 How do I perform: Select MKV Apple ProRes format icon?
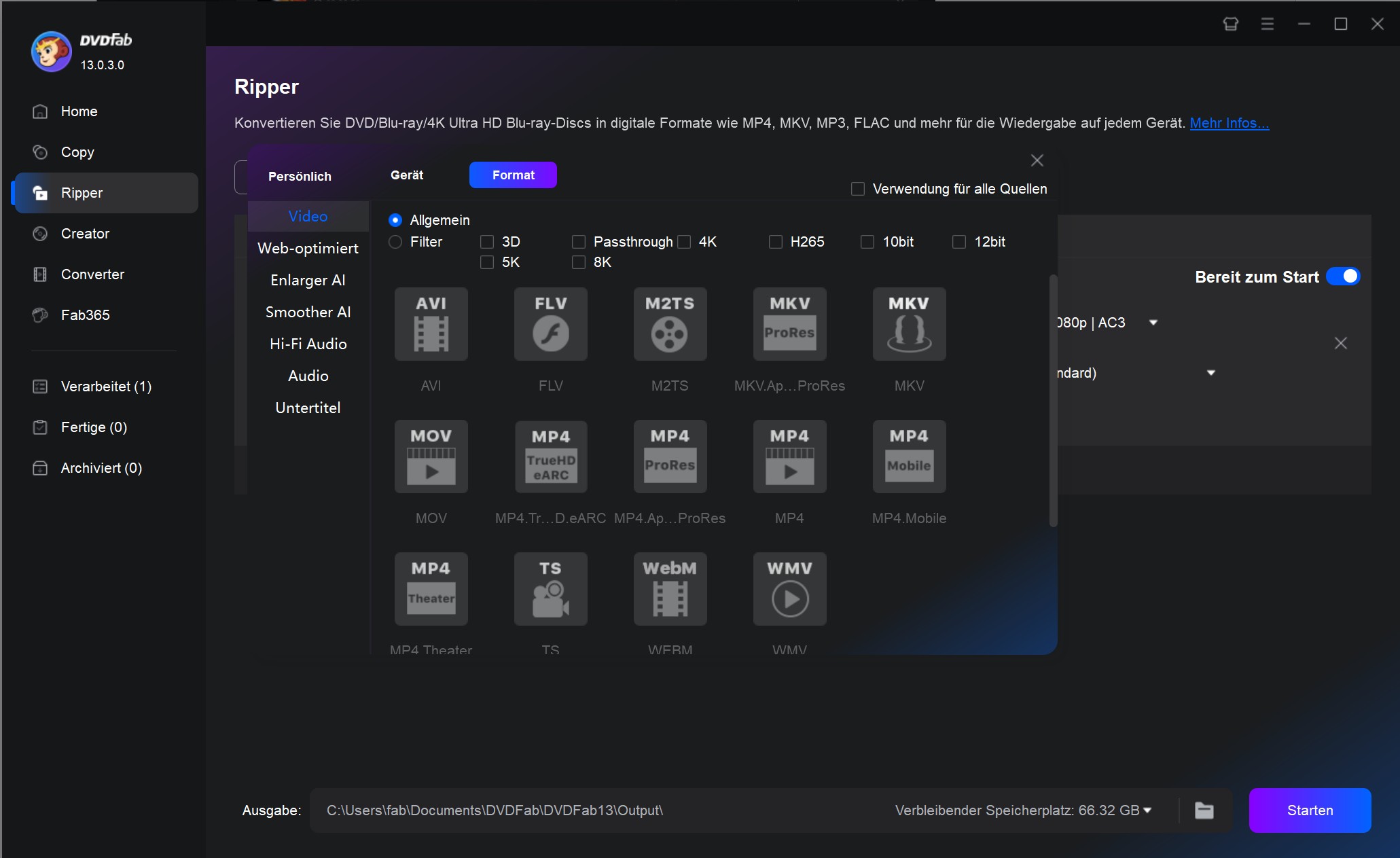coord(789,323)
